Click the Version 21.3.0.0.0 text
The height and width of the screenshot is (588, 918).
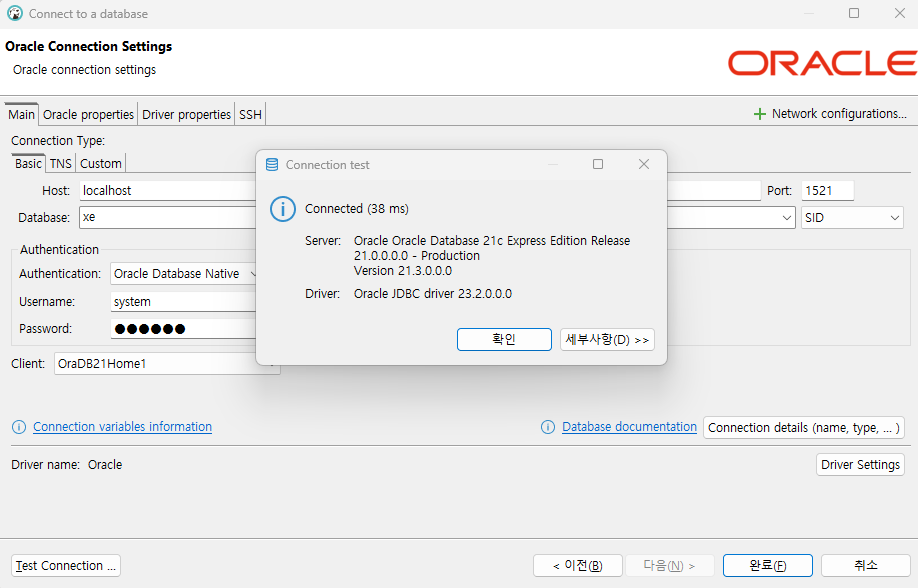pos(403,271)
